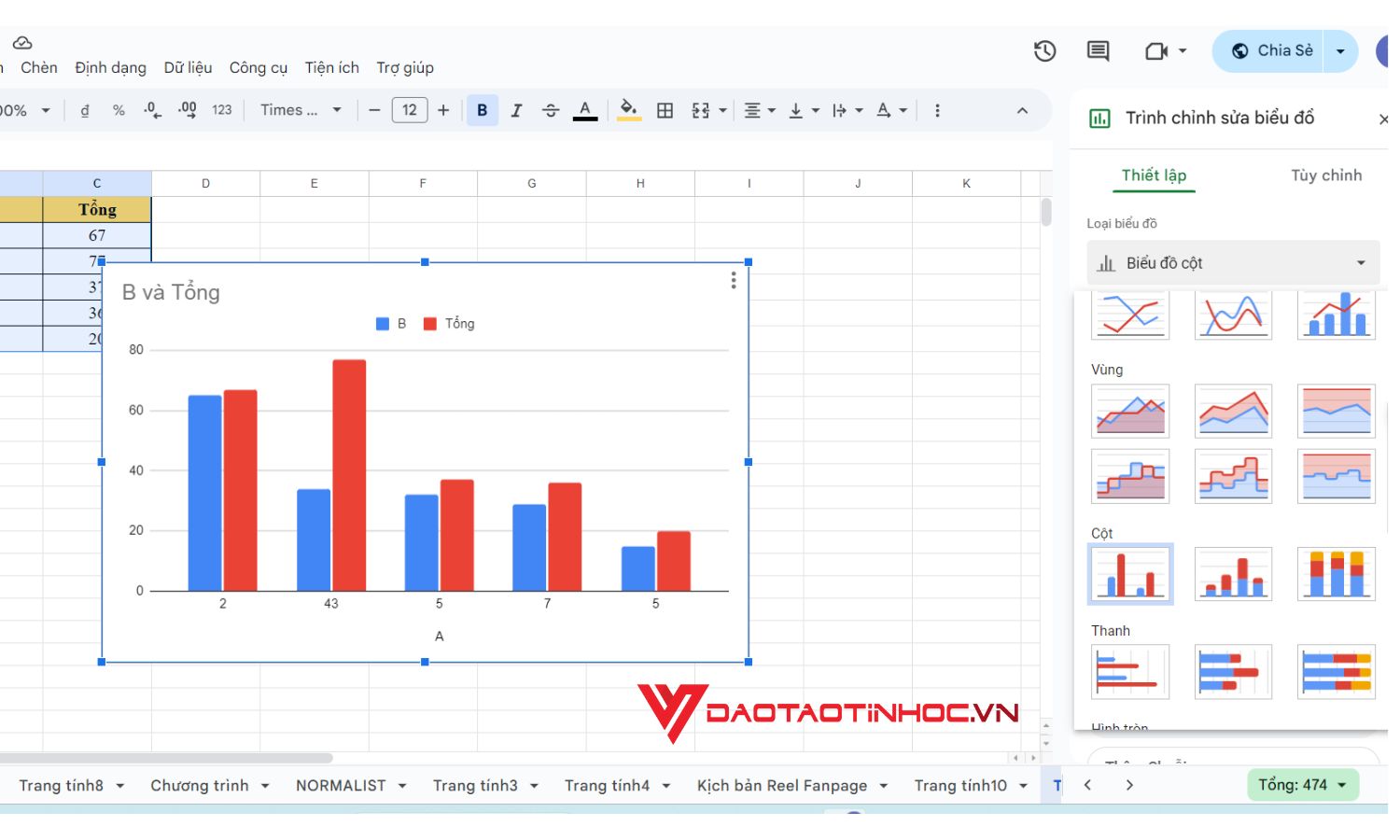Set text color to black

click(584, 110)
